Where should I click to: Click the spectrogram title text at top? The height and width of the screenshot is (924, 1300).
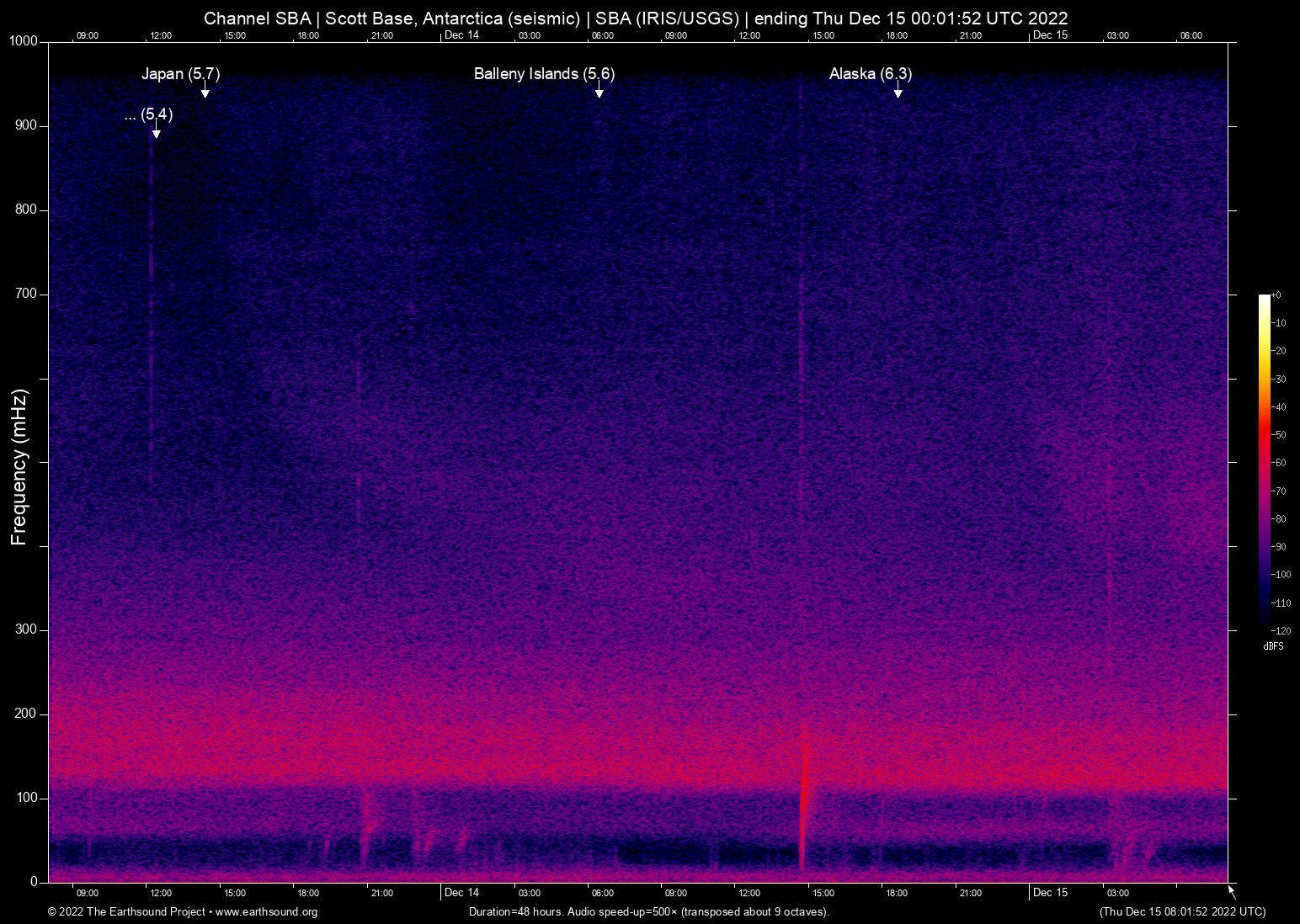click(x=636, y=19)
